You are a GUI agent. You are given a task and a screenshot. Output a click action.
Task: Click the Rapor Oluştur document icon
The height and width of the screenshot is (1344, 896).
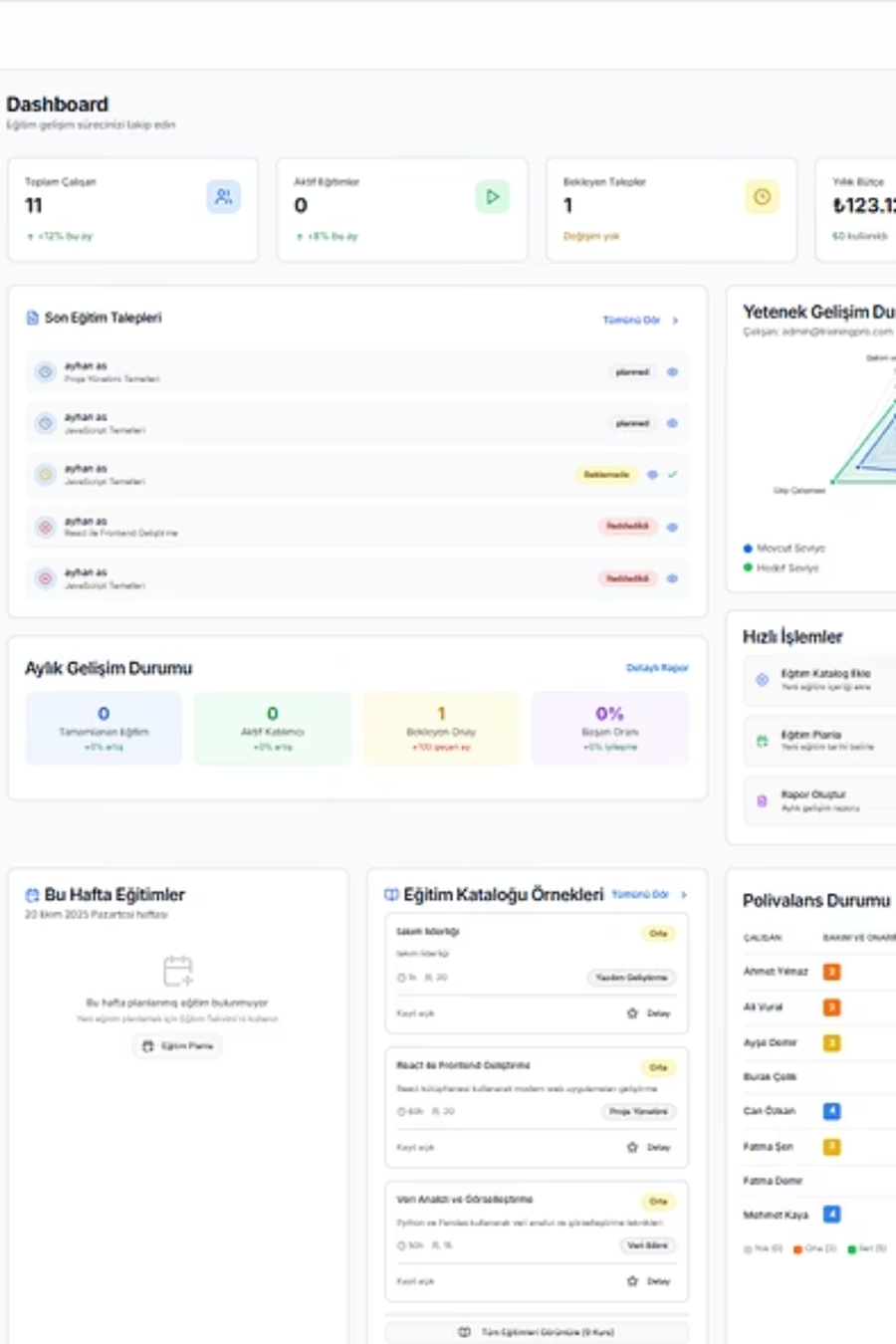pyautogui.click(x=760, y=800)
